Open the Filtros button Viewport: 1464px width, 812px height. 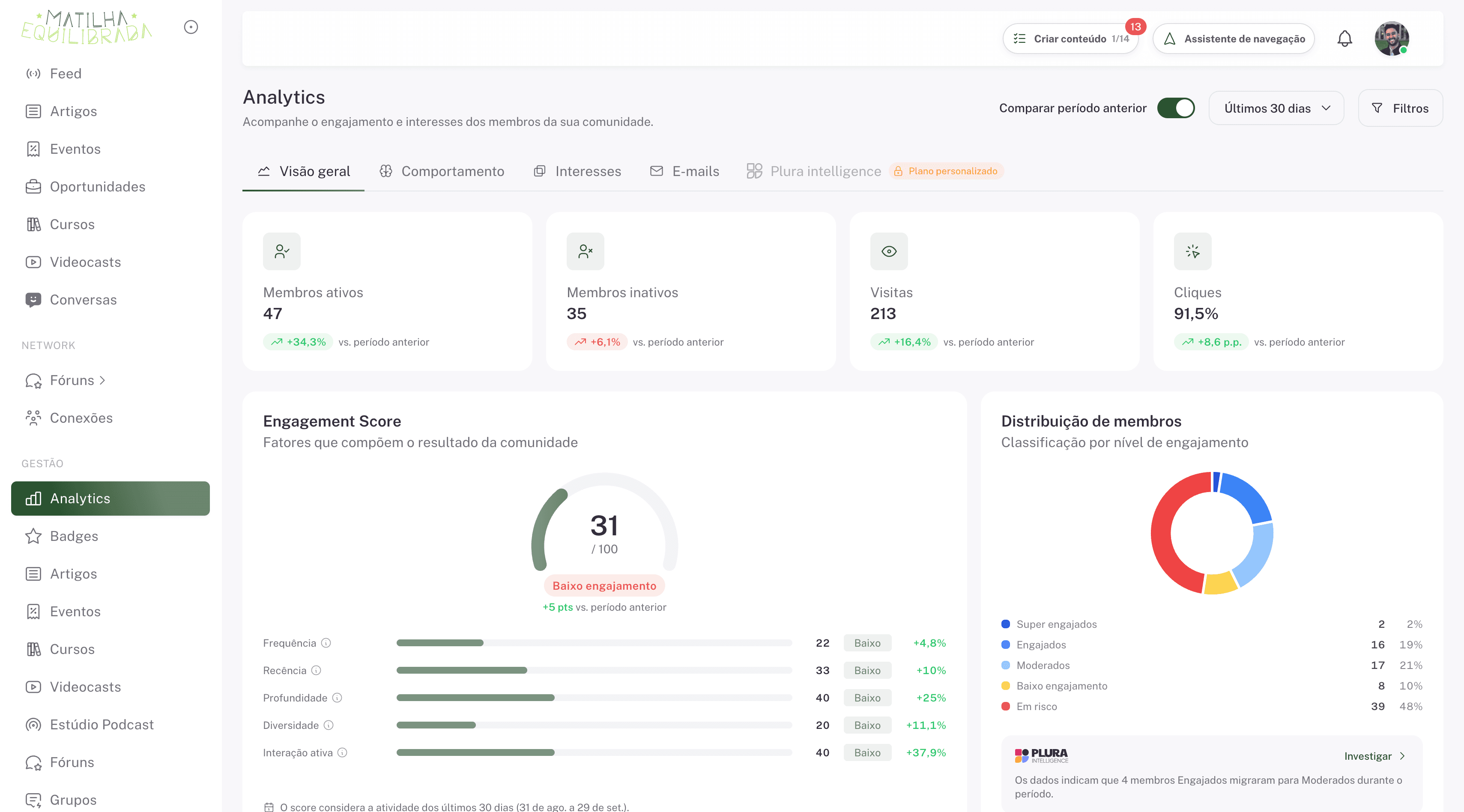tap(1400, 108)
